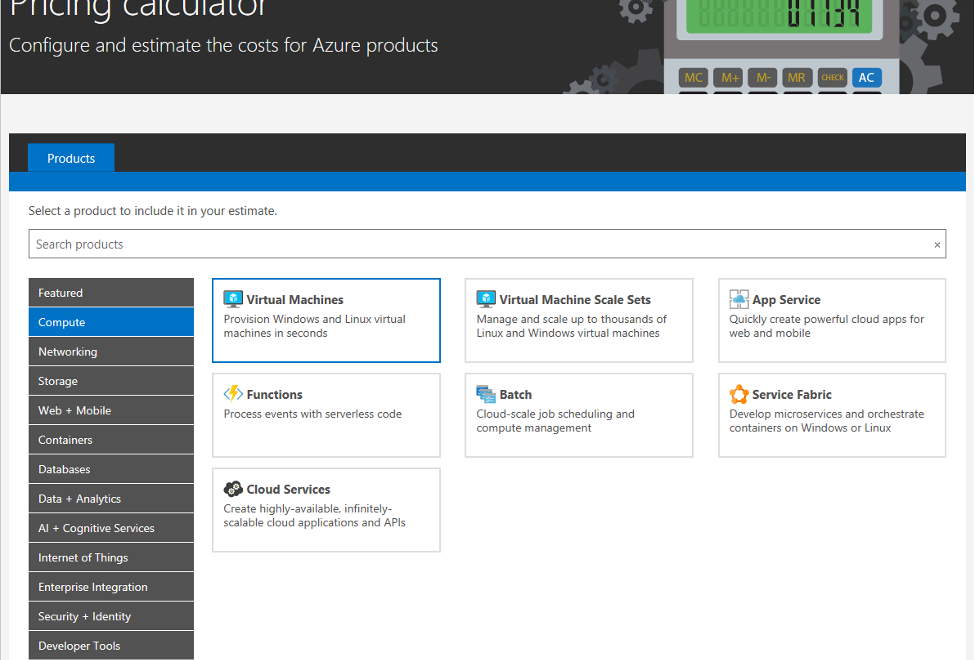The width and height of the screenshot is (974, 660).
Task: Select the Internet of Things category
Action: (x=110, y=557)
